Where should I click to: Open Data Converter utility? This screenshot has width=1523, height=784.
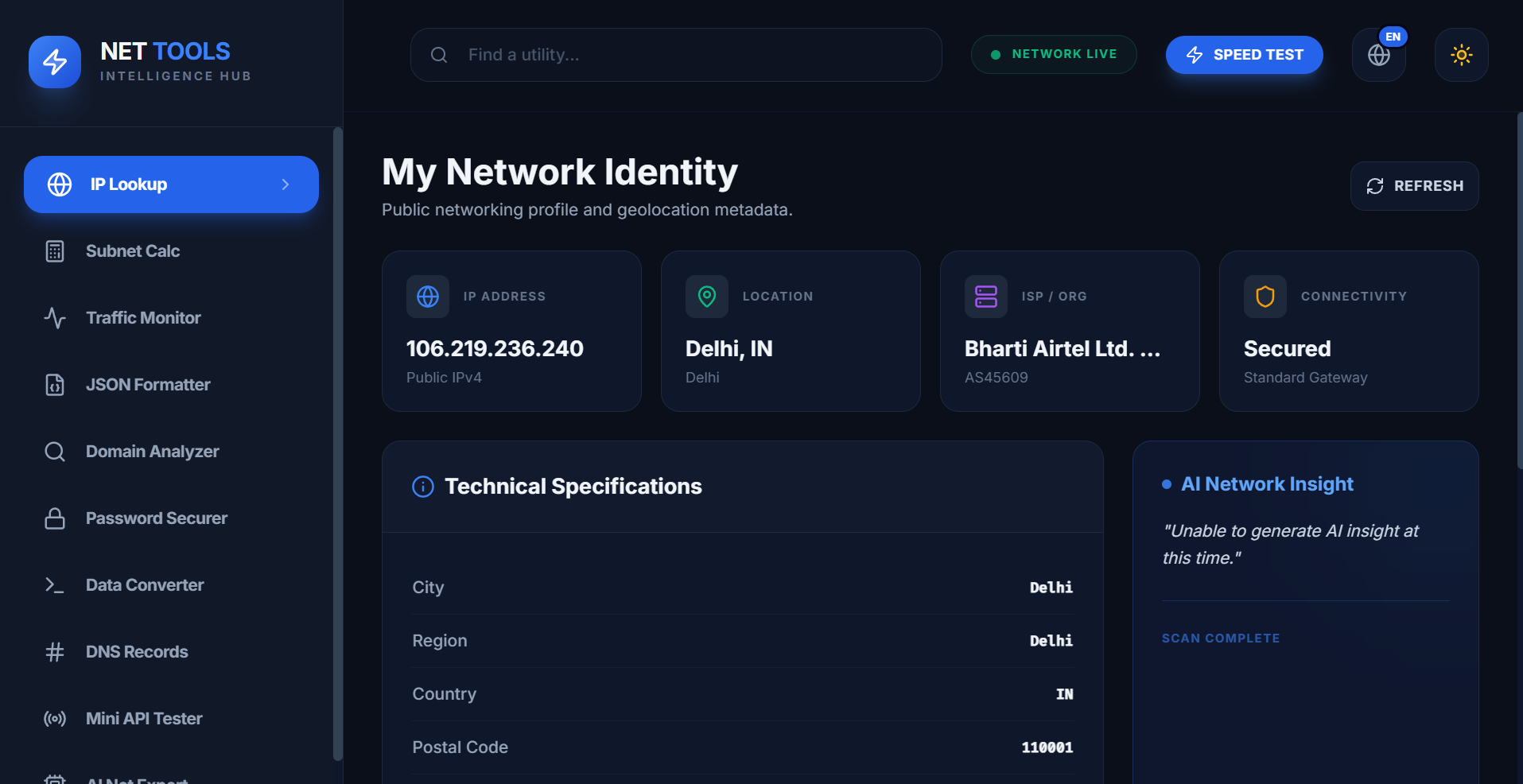(171, 585)
